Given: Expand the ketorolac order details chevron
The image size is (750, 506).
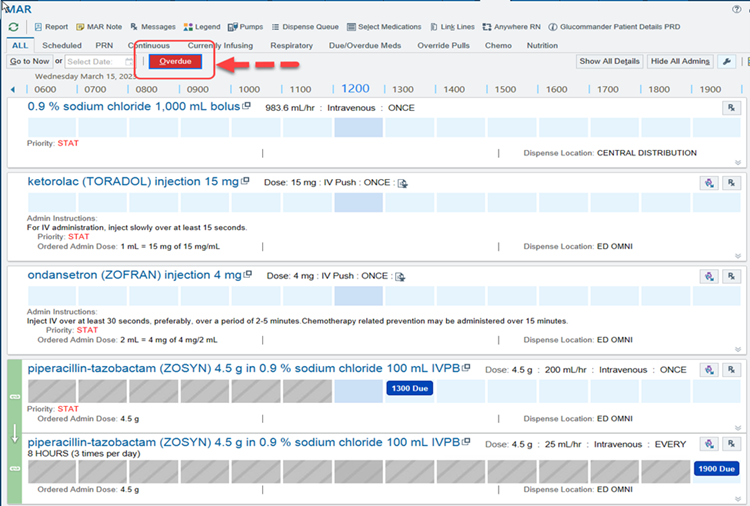Looking at the screenshot, I should (738, 255).
